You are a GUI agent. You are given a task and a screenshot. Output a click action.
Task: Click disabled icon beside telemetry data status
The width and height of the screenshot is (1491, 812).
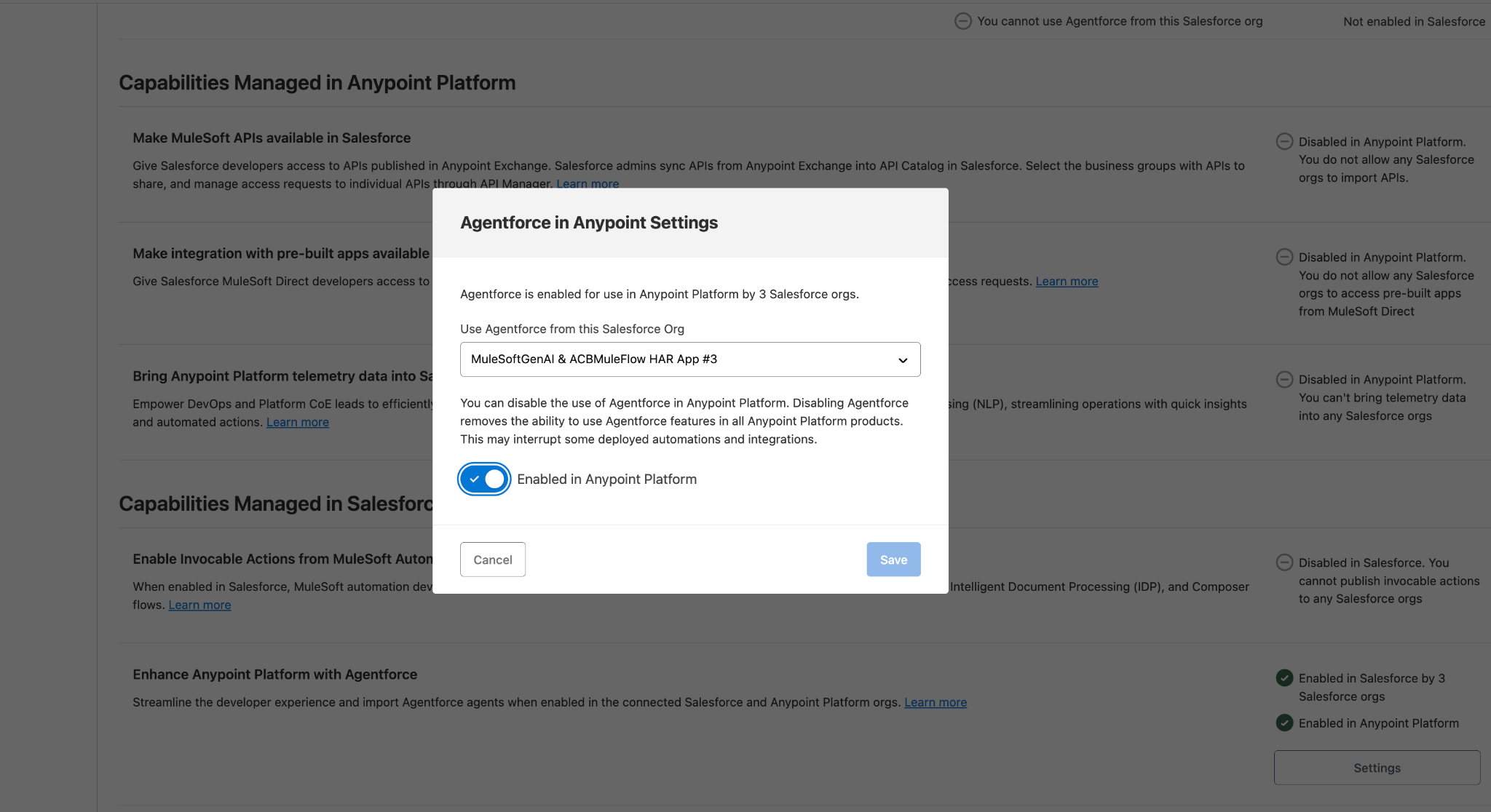coord(1285,379)
